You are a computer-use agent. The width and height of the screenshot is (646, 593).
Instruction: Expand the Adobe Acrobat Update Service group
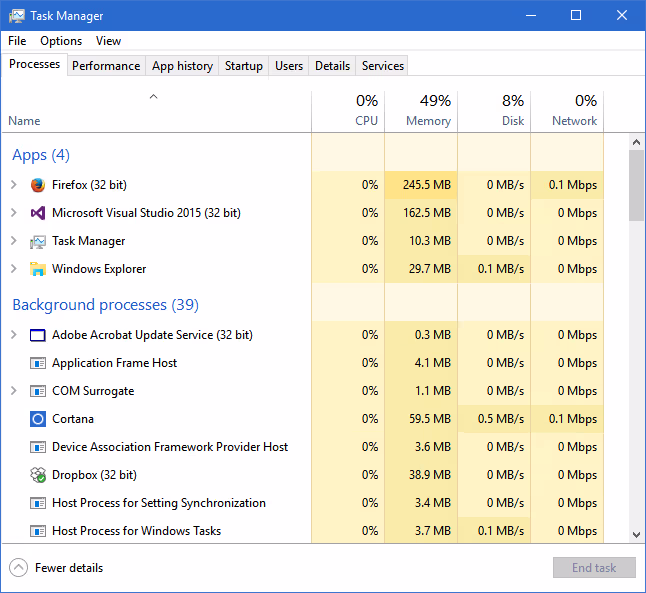pyautogui.click(x=14, y=335)
